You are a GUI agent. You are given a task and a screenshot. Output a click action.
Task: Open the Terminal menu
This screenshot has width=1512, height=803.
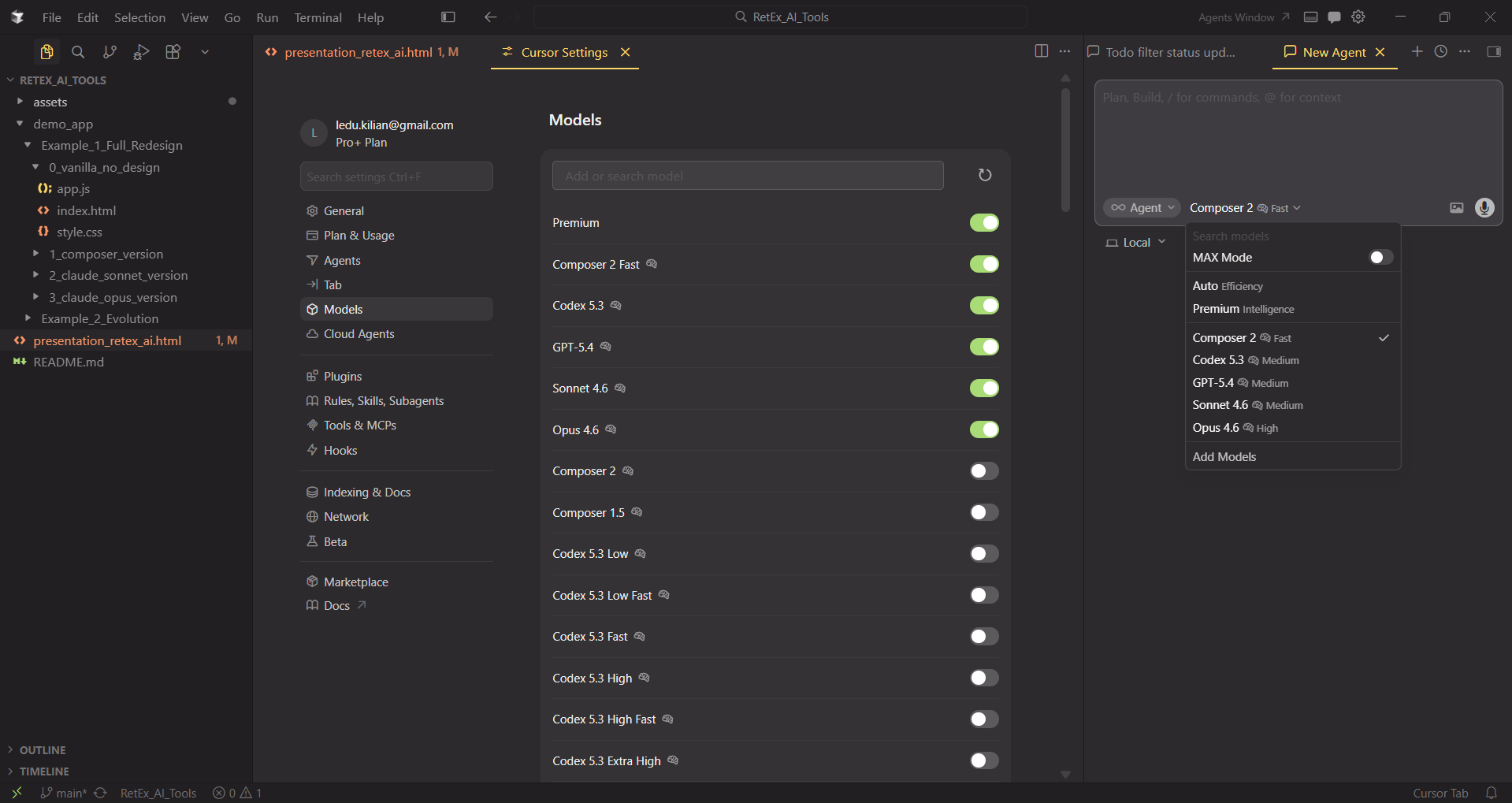(x=318, y=17)
